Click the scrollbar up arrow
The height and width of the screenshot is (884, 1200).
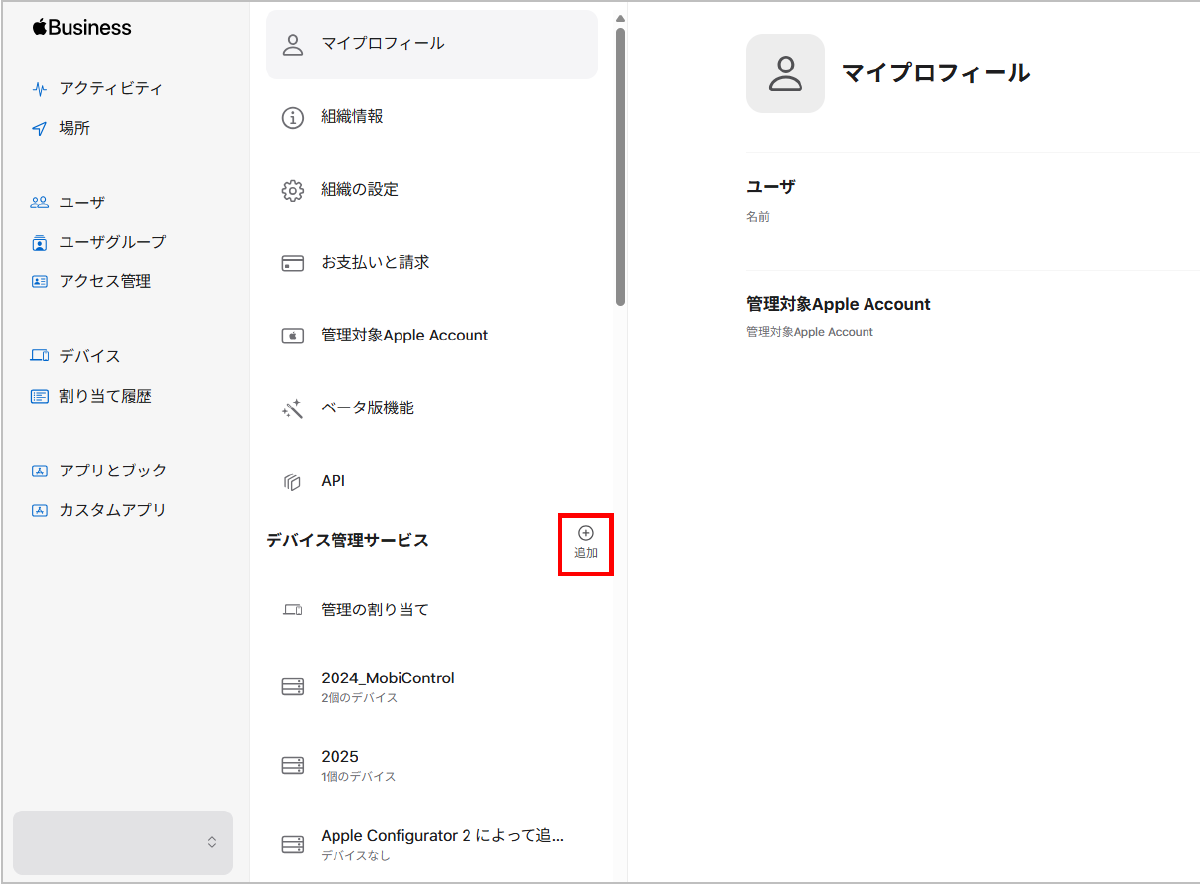620,19
